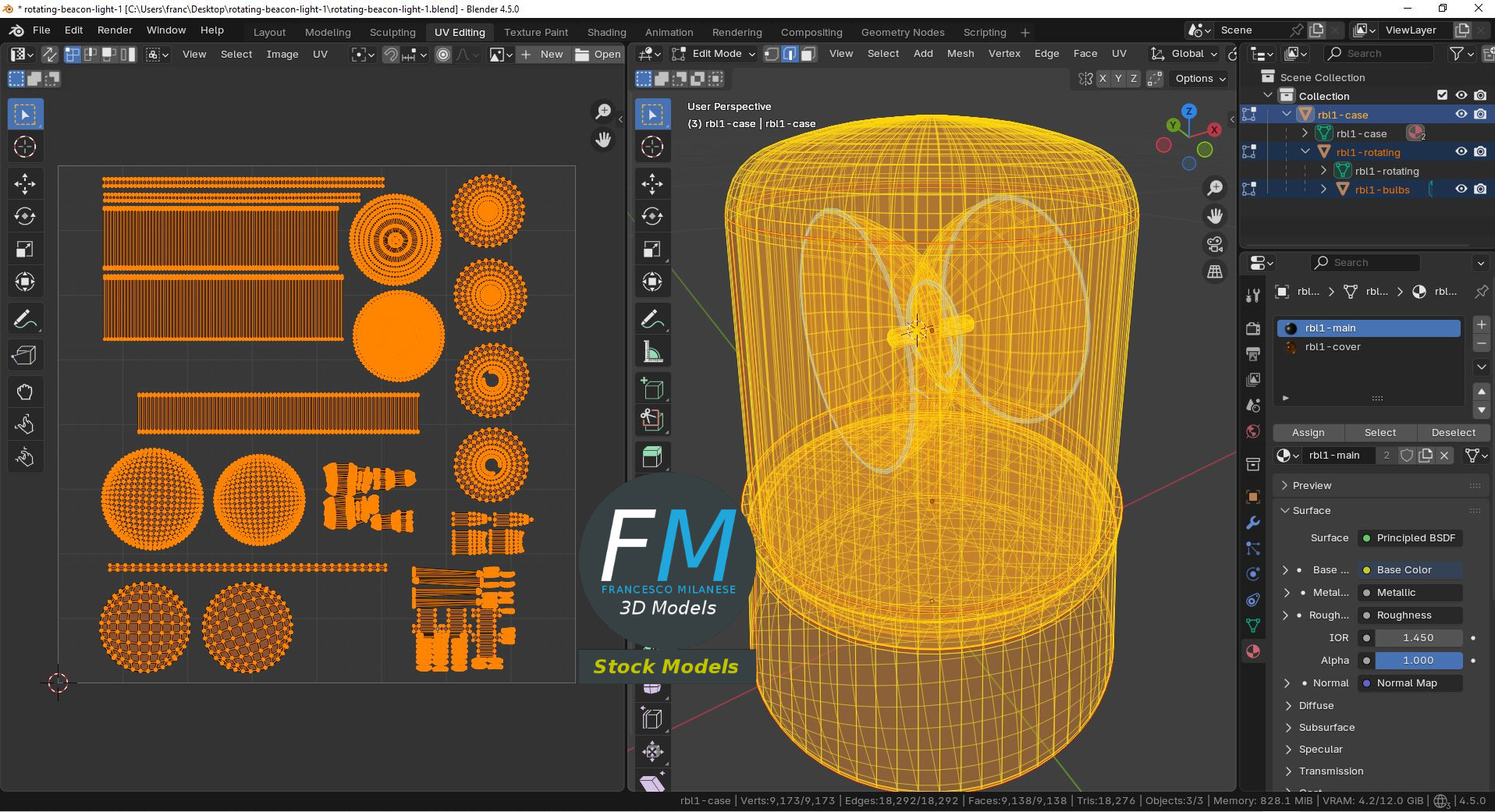Uncheck the Collection exclude checkbox in outliner
The height and width of the screenshot is (812, 1495).
1442,95
